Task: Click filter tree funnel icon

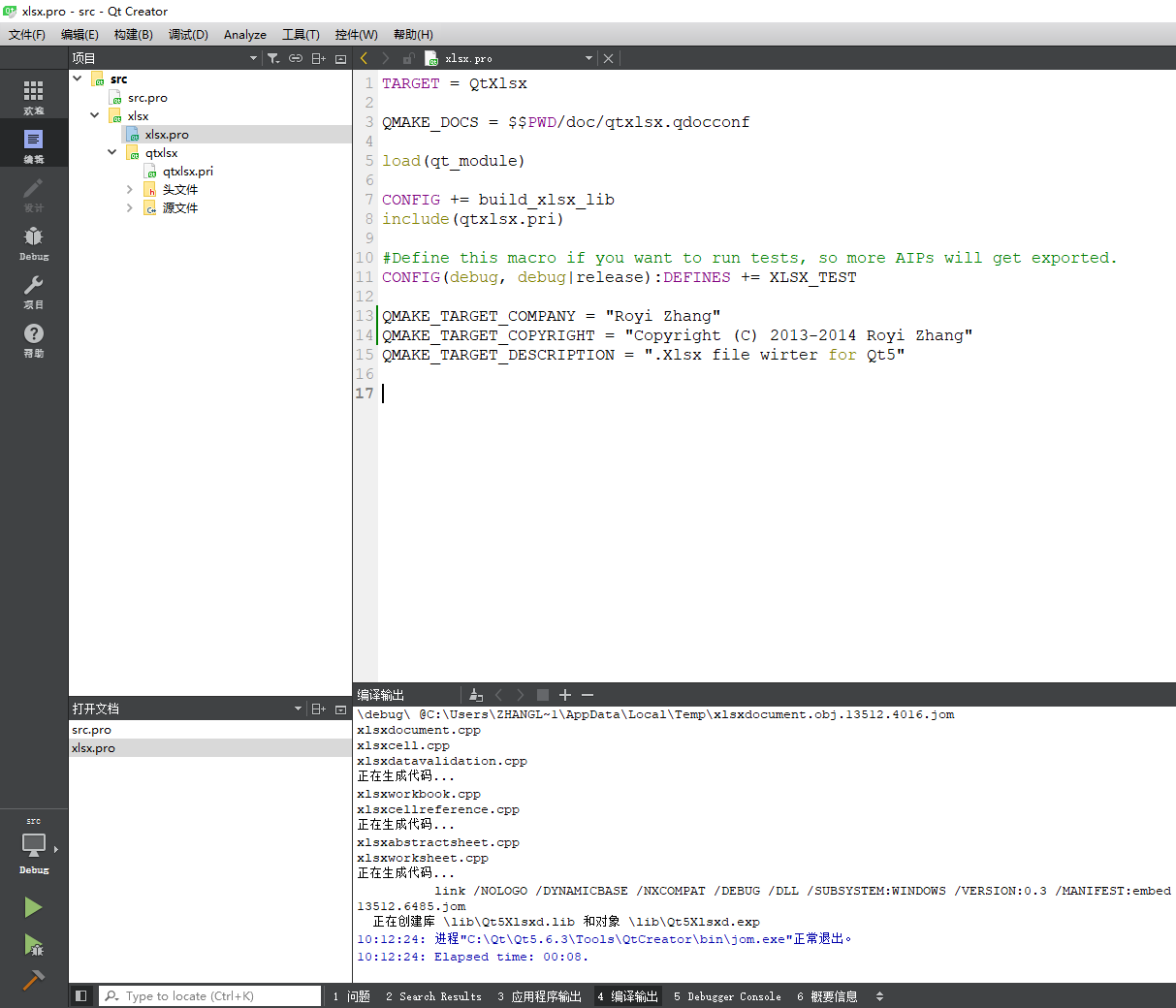Action: tap(273, 58)
